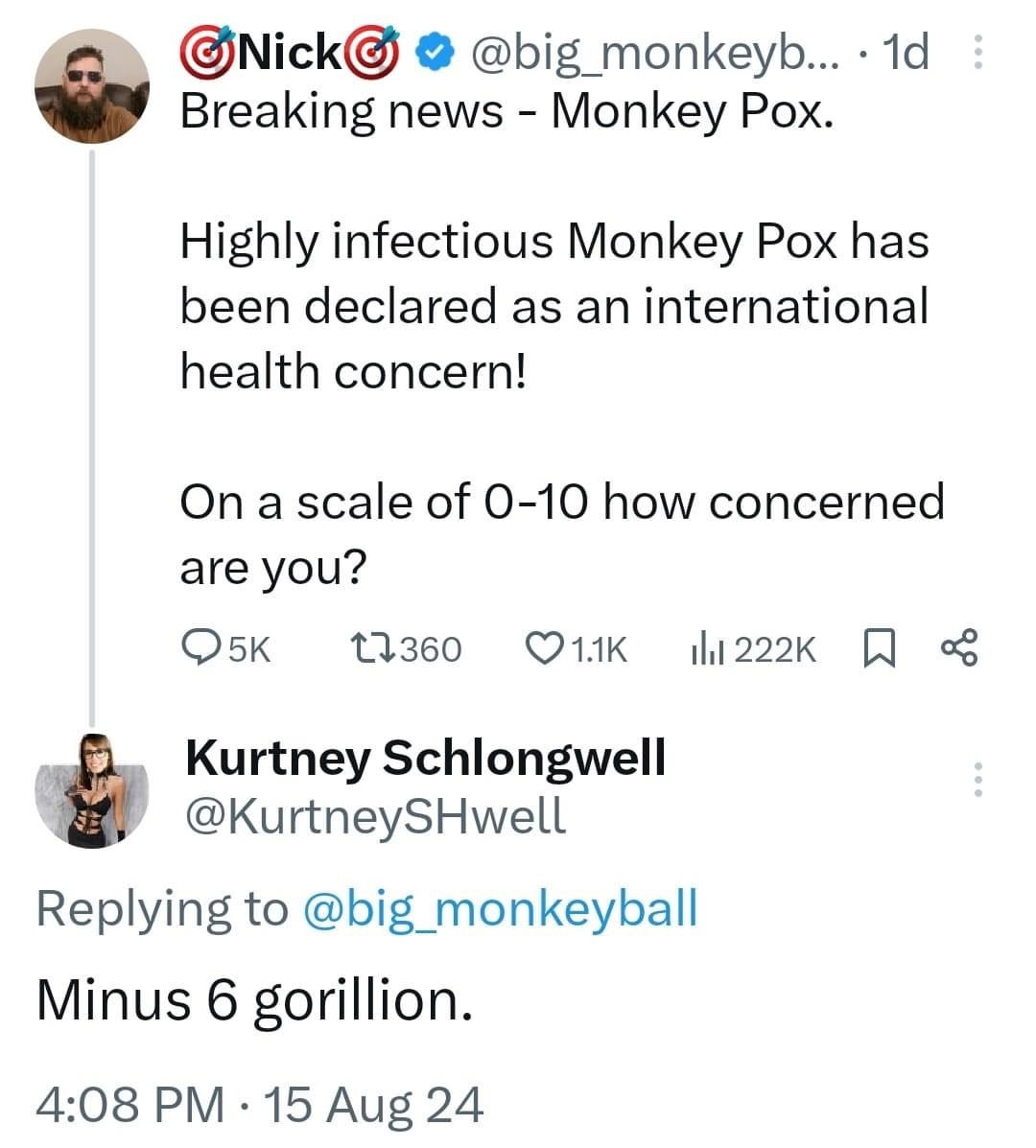This screenshot has height=1148, width=1036.
Task: Click the reply comment bubble icon
Action: click(x=201, y=648)
